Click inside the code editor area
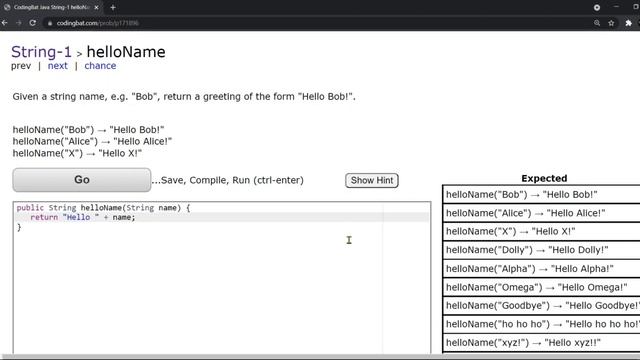Screen dimensions: 640x360 click(x=222, y=278)
